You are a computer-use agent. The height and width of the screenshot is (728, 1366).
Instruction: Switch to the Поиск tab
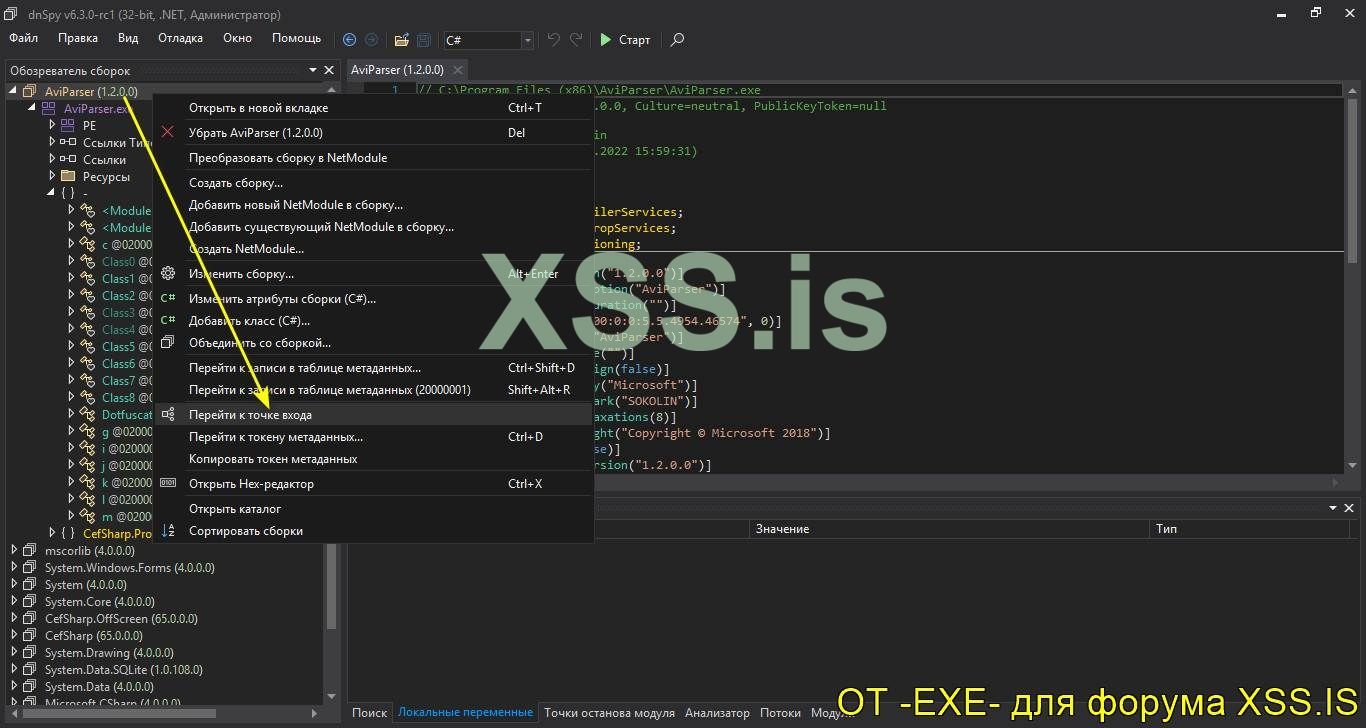(369, 713)
